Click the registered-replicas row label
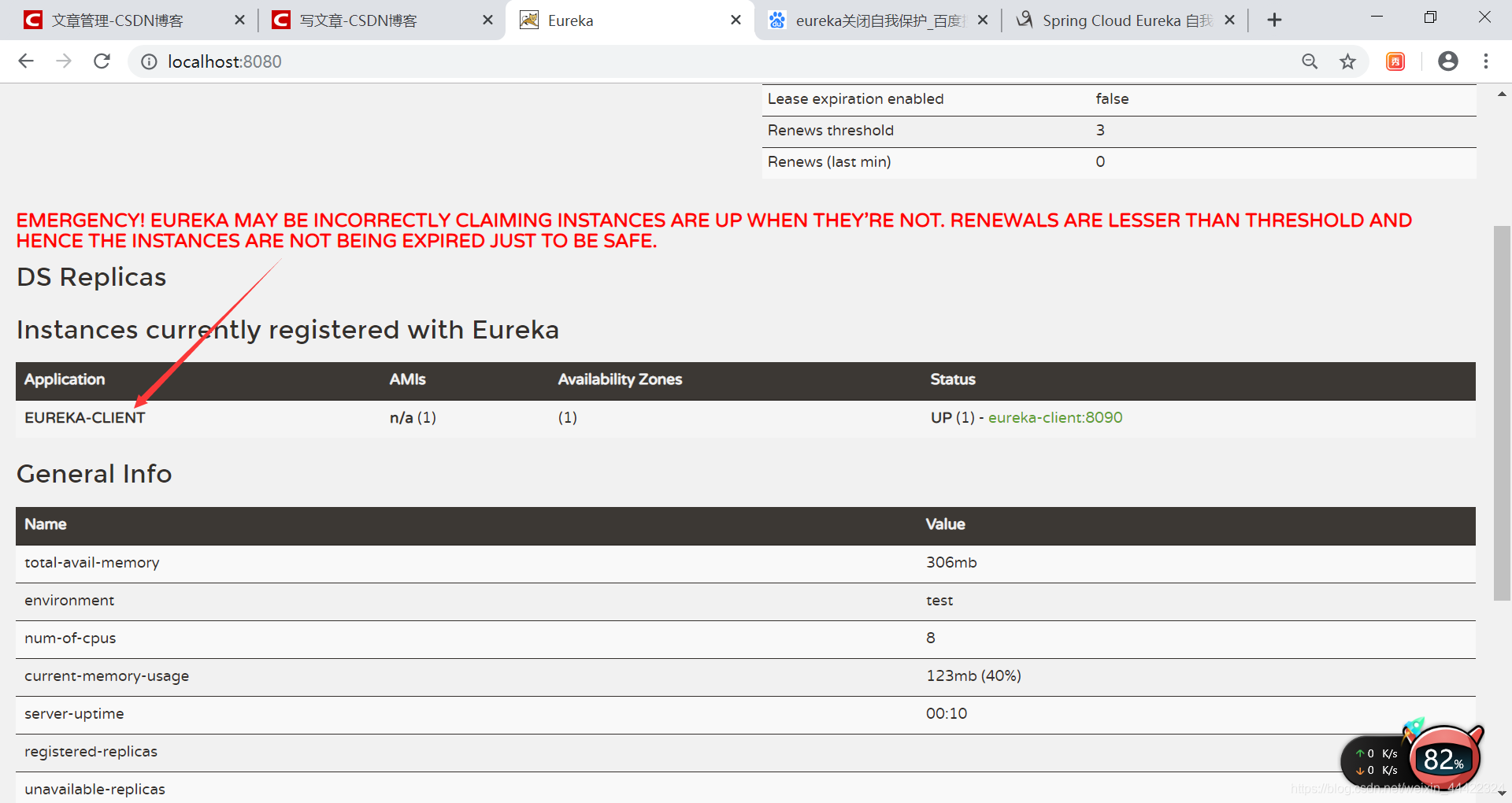 [x=91, y=752]
